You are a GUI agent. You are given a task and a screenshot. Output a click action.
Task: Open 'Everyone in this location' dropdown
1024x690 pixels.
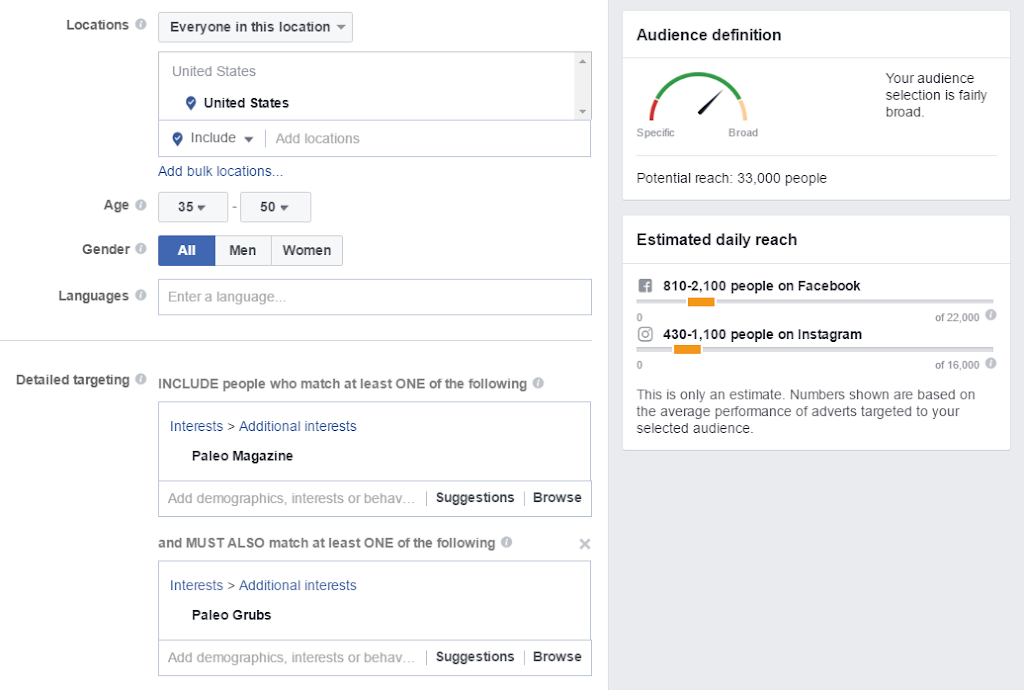(255, 27)
